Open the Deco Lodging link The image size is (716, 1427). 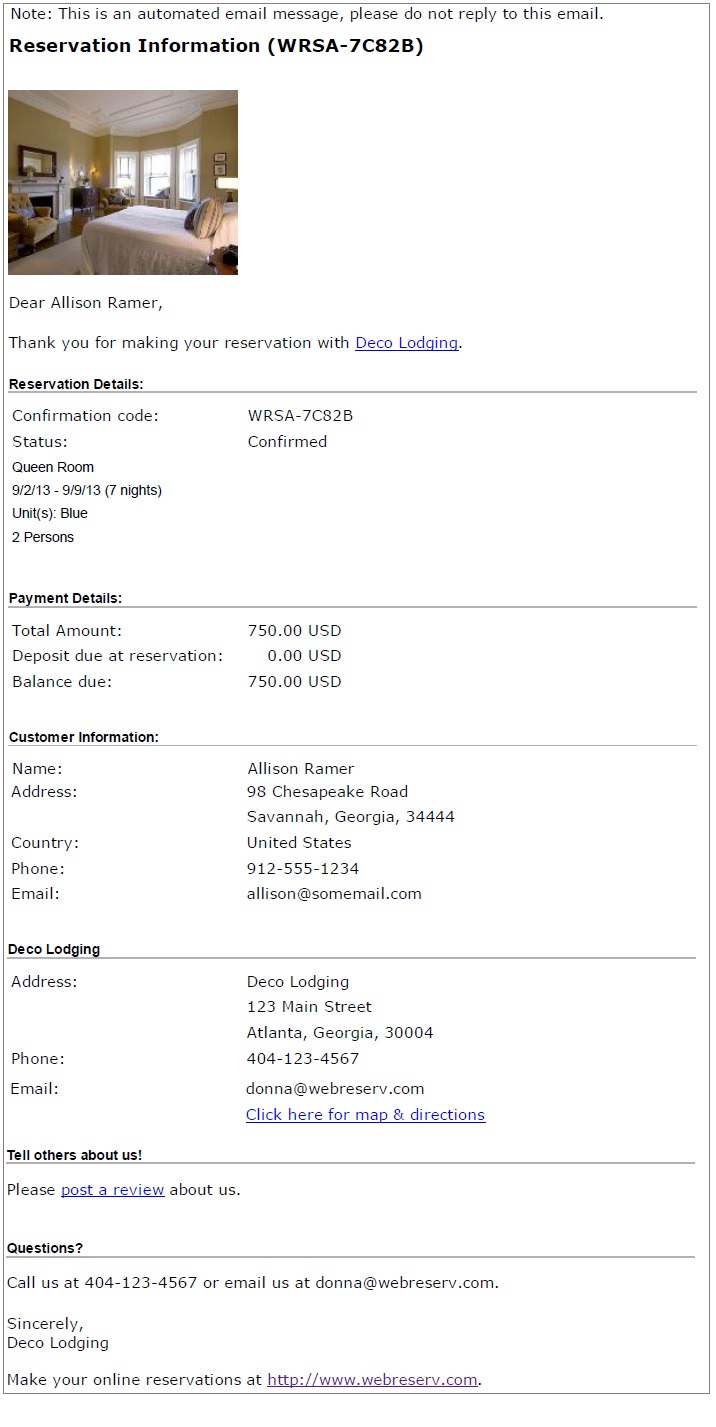click(407, 343)
